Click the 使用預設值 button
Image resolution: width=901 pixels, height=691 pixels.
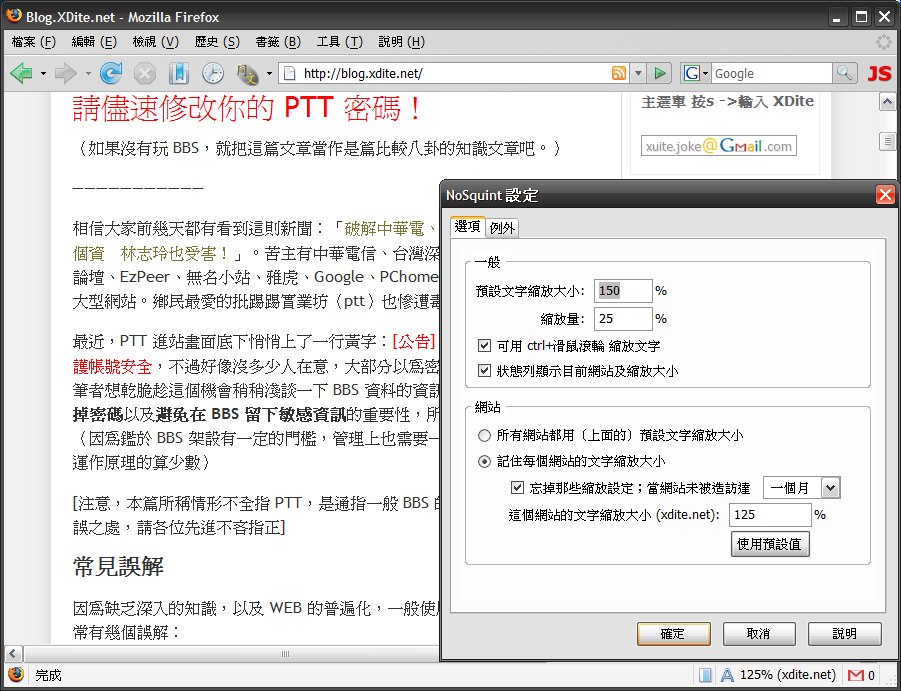(771, 544)
